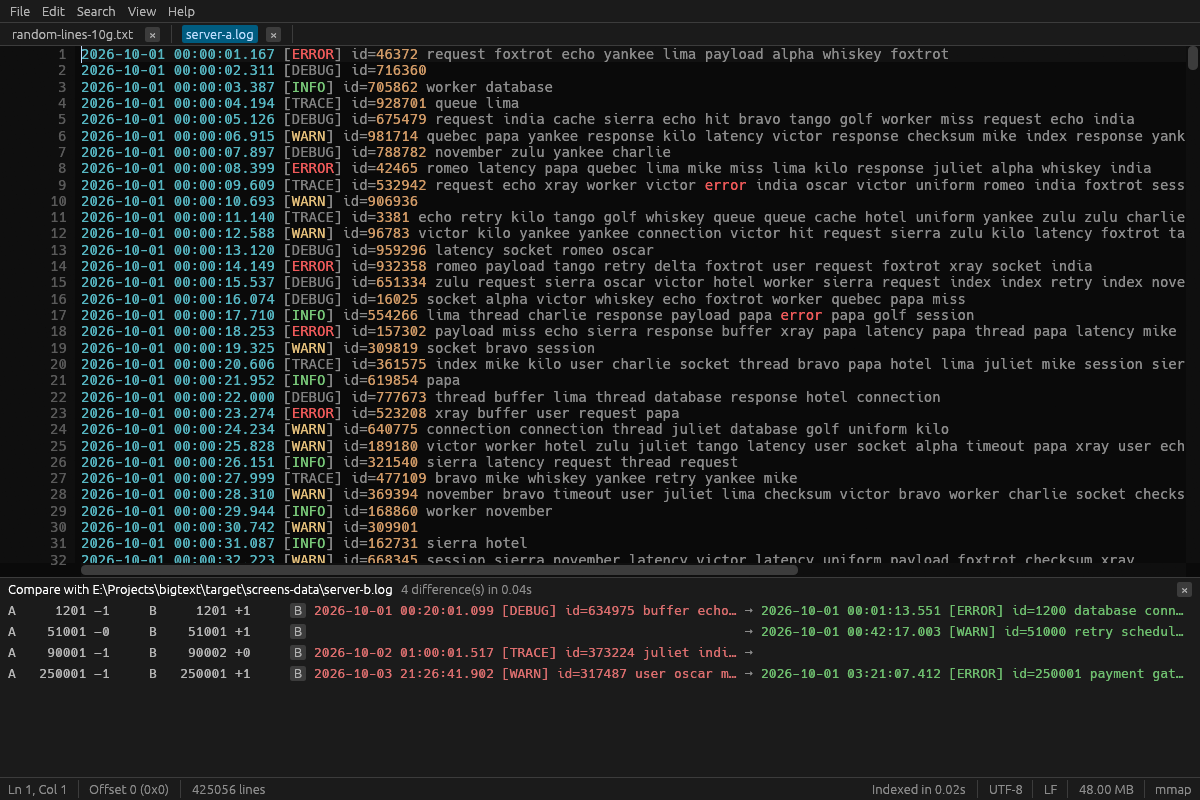Screen dimensions: 1200x800
Task: Click the Indexed in 0.02s status text
Action: click(x=919, y=789)
